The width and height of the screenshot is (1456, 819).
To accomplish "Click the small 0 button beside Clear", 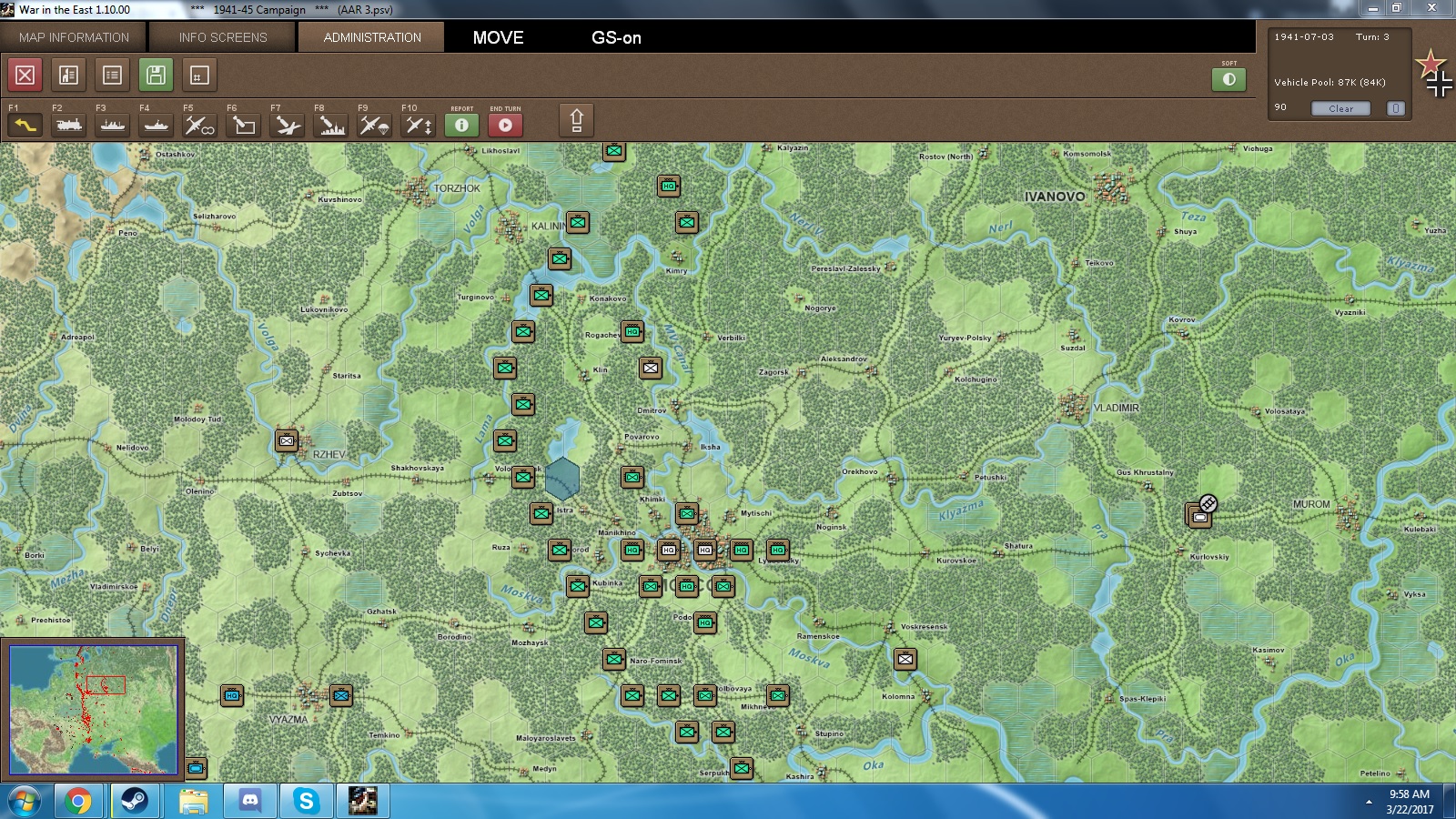I will pos(1396,108).
